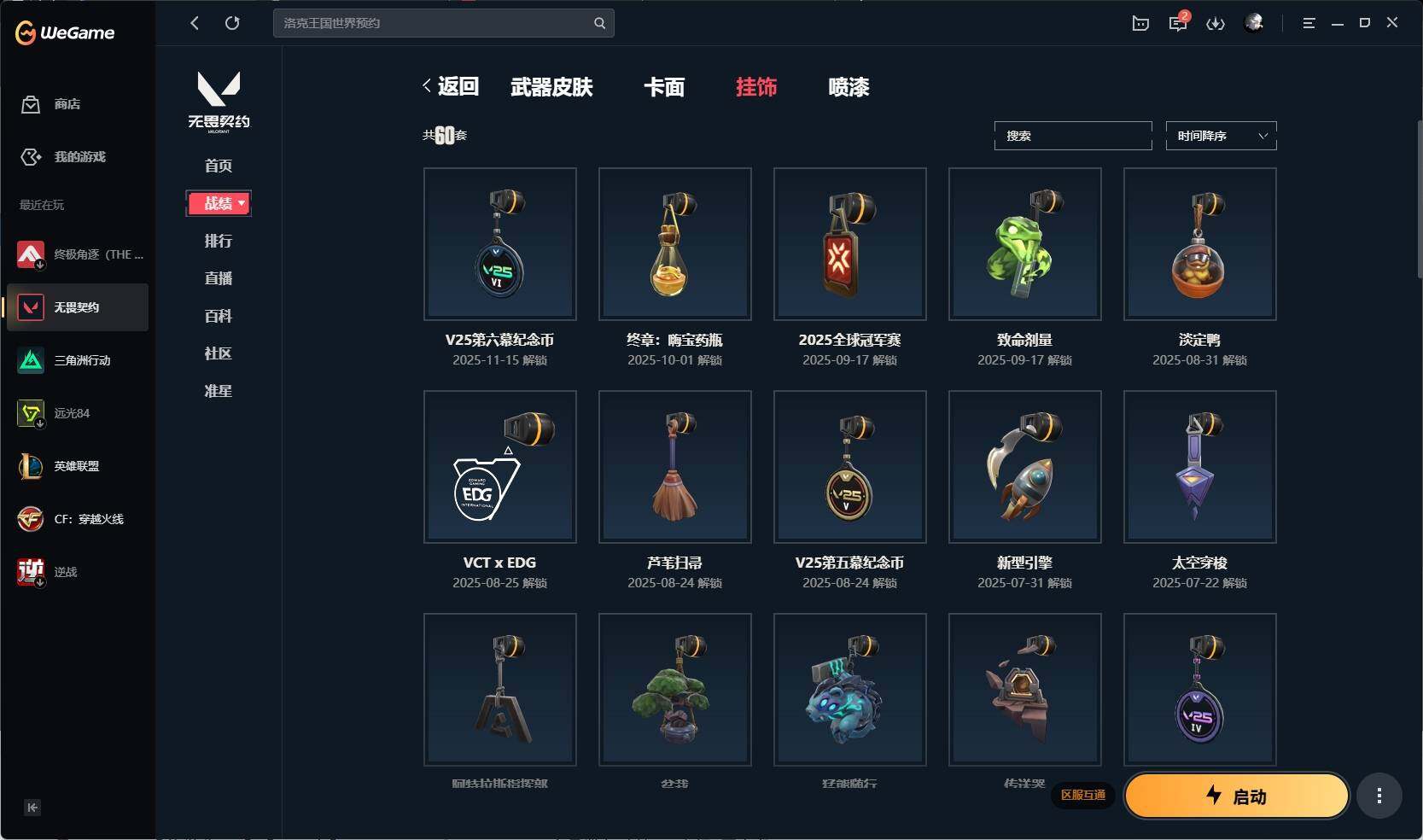Select the 三角洲行动 game icon
Viewport: 1423px width, 840px height.
point(31,360)
